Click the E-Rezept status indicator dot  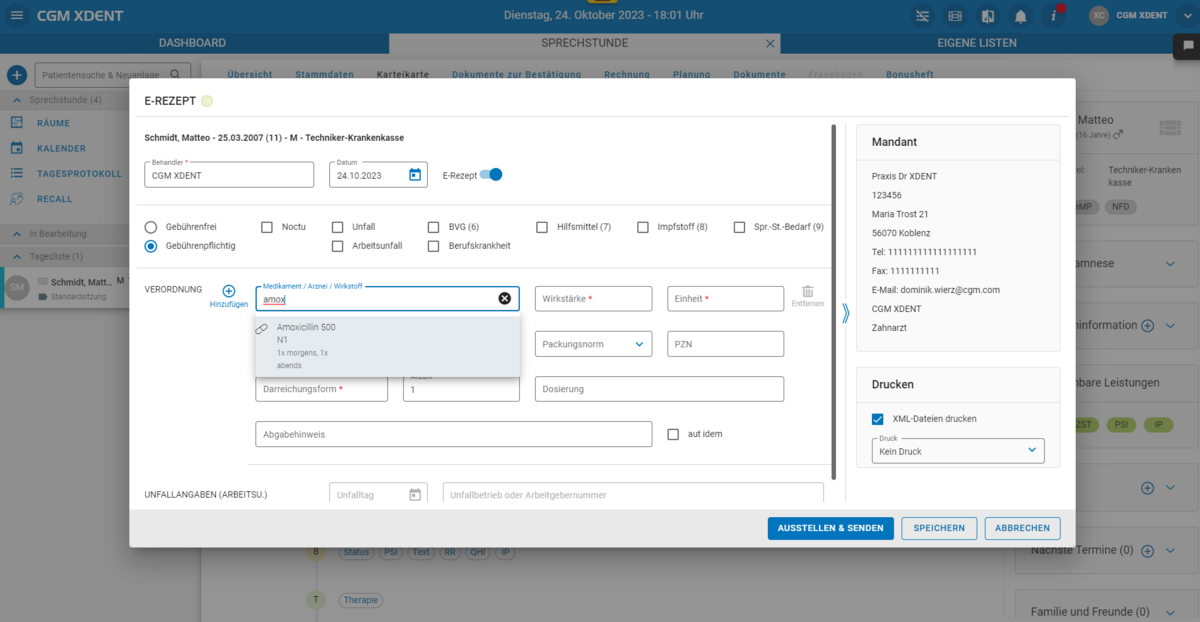point(207,101)
